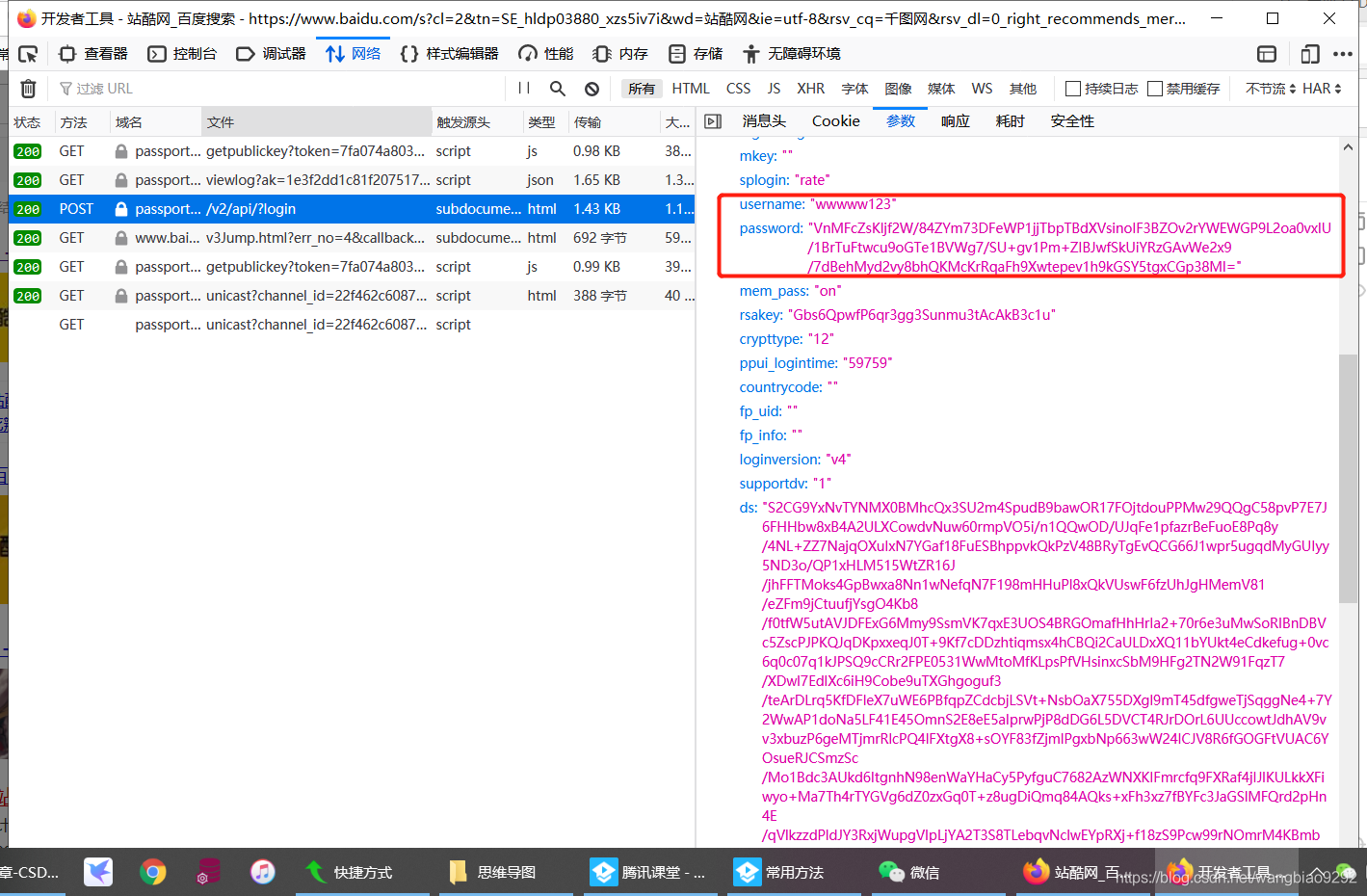Open the 存储 storage panel
The image size is (1367, 896).
[x=695, y=54]
